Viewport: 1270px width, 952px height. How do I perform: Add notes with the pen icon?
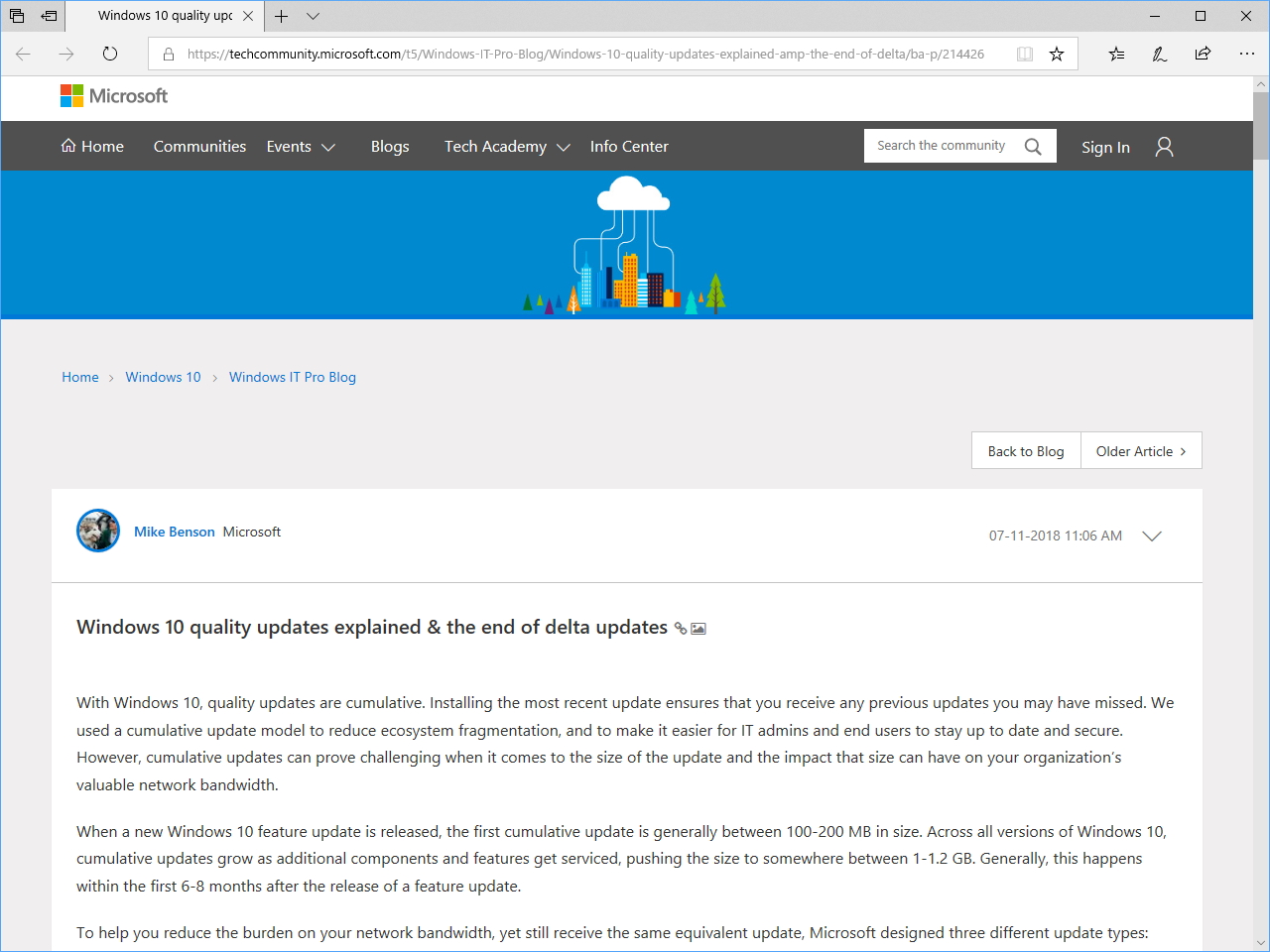(1160, 55)
